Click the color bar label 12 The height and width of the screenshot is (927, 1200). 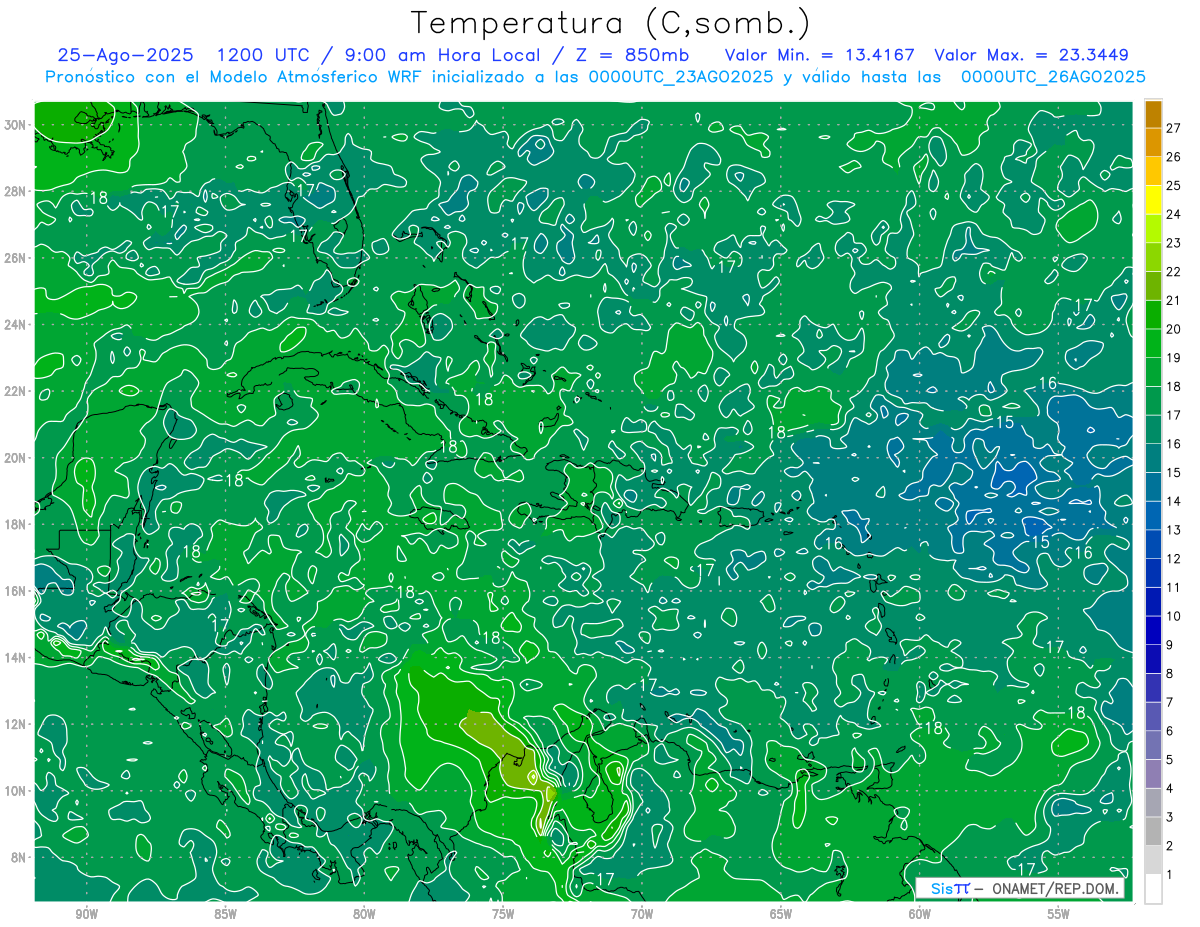[x=1174, y=559]
